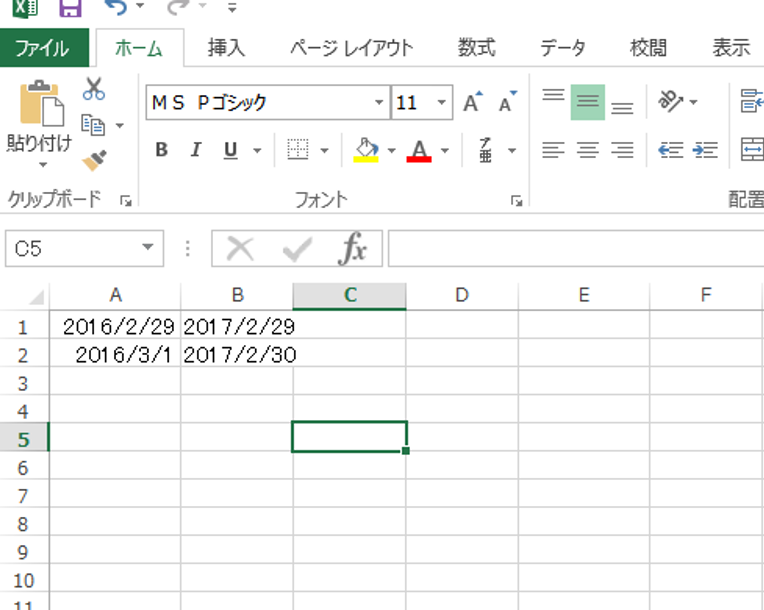Activate the Format Painter brush

pos(94,160)
